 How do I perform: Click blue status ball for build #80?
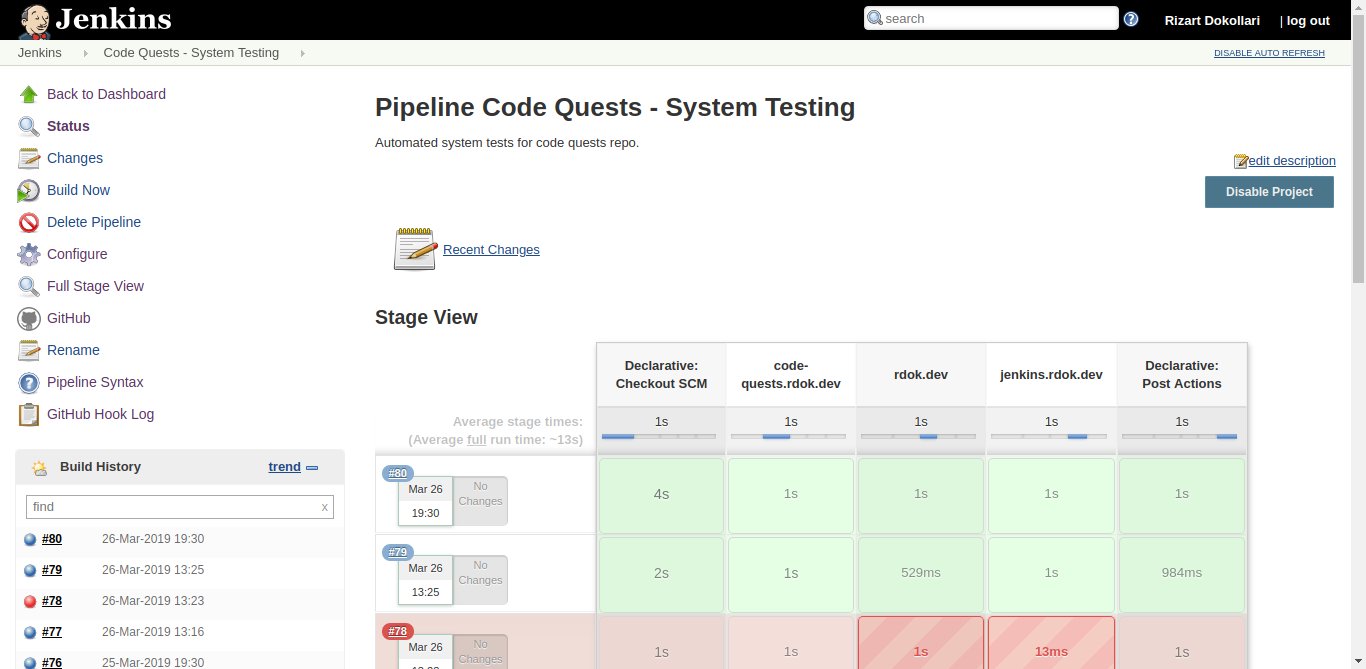[31, 540]
